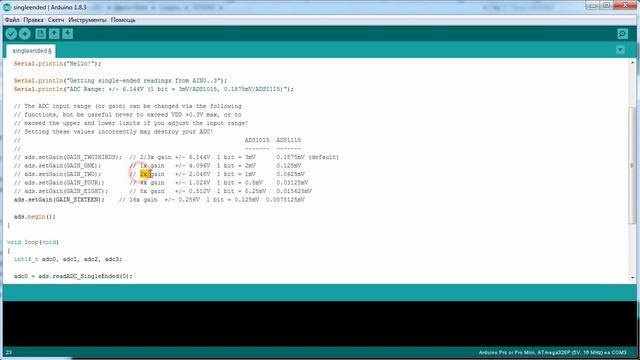
Task: Click the "The ADC input range" comment line
Action: (128, 106)
